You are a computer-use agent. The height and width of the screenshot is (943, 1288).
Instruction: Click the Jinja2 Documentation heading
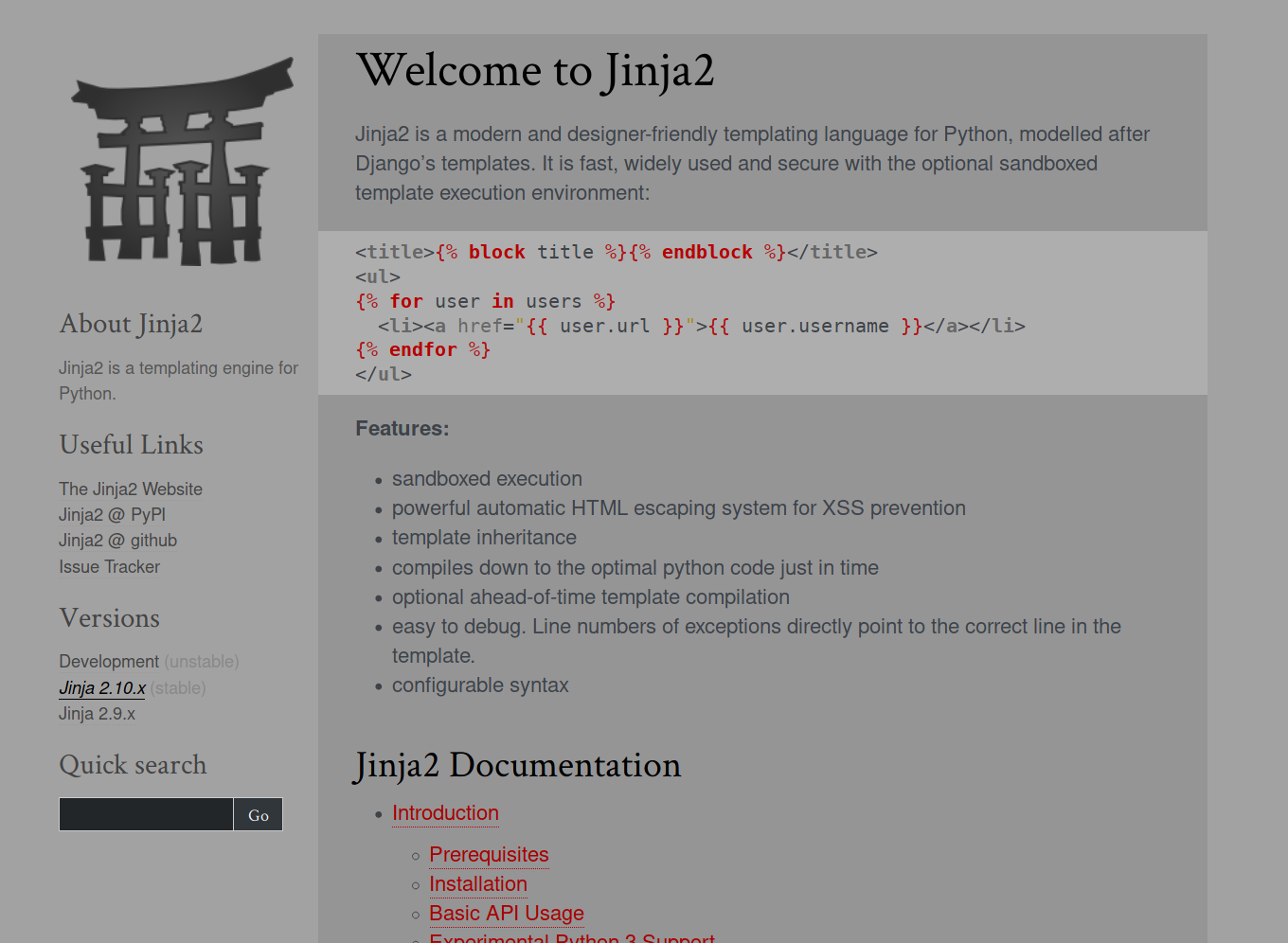coord(518,765)
